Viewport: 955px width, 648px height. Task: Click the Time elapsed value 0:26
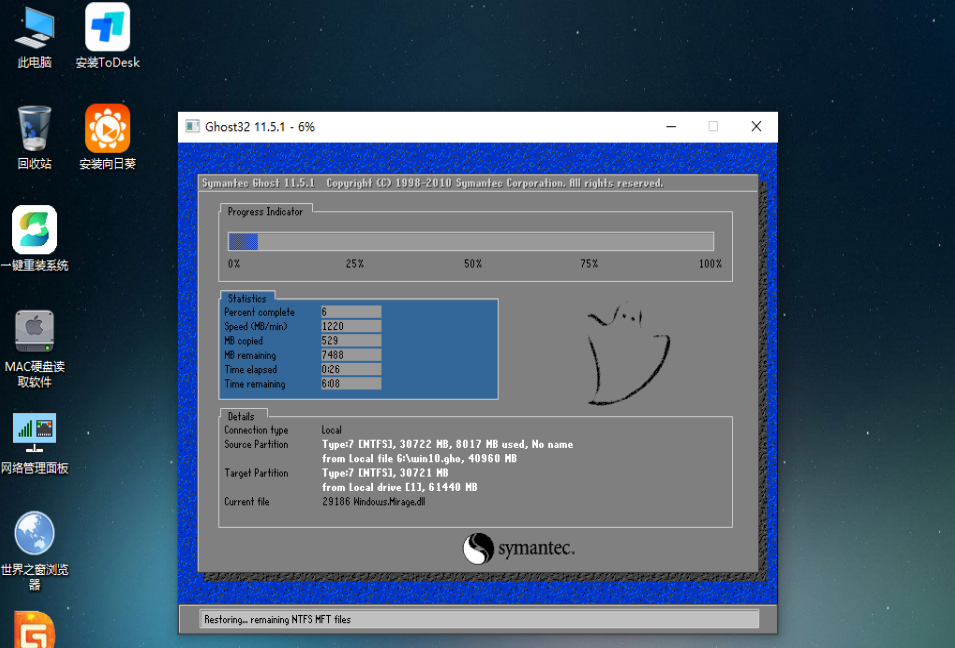pyautogui.click(x=351, y=369)
